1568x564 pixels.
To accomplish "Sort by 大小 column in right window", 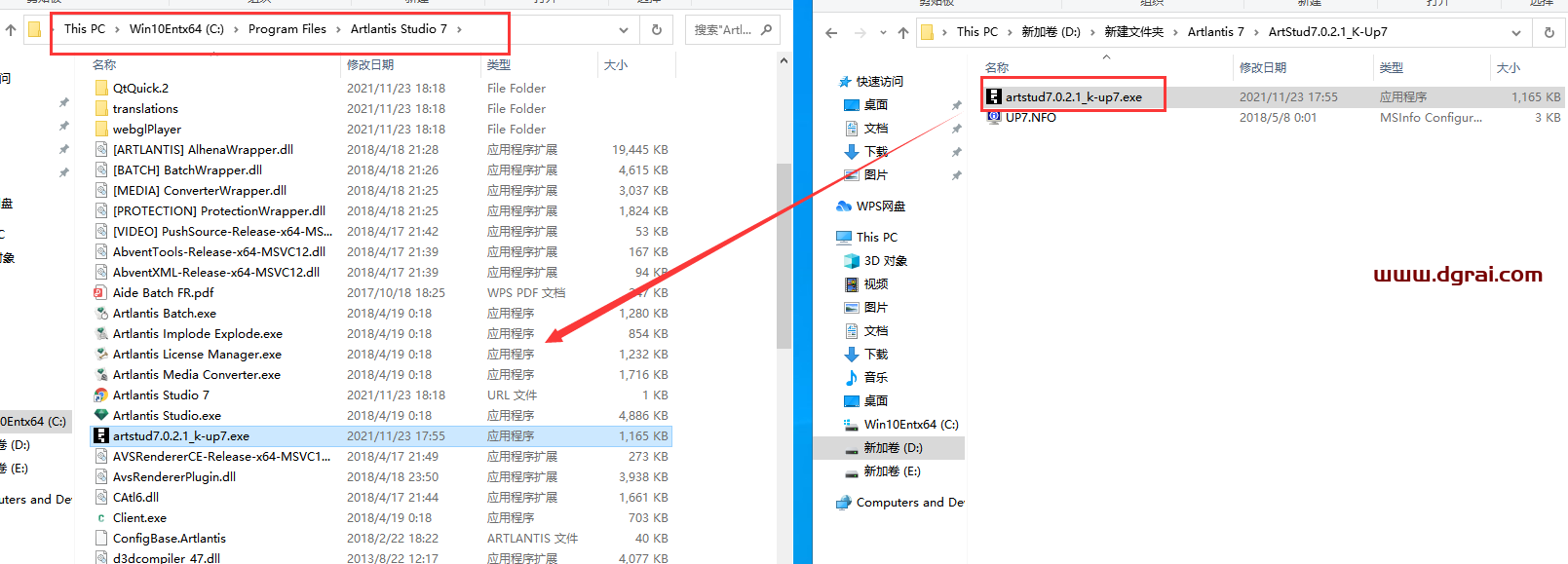I will pos(1509,67).
